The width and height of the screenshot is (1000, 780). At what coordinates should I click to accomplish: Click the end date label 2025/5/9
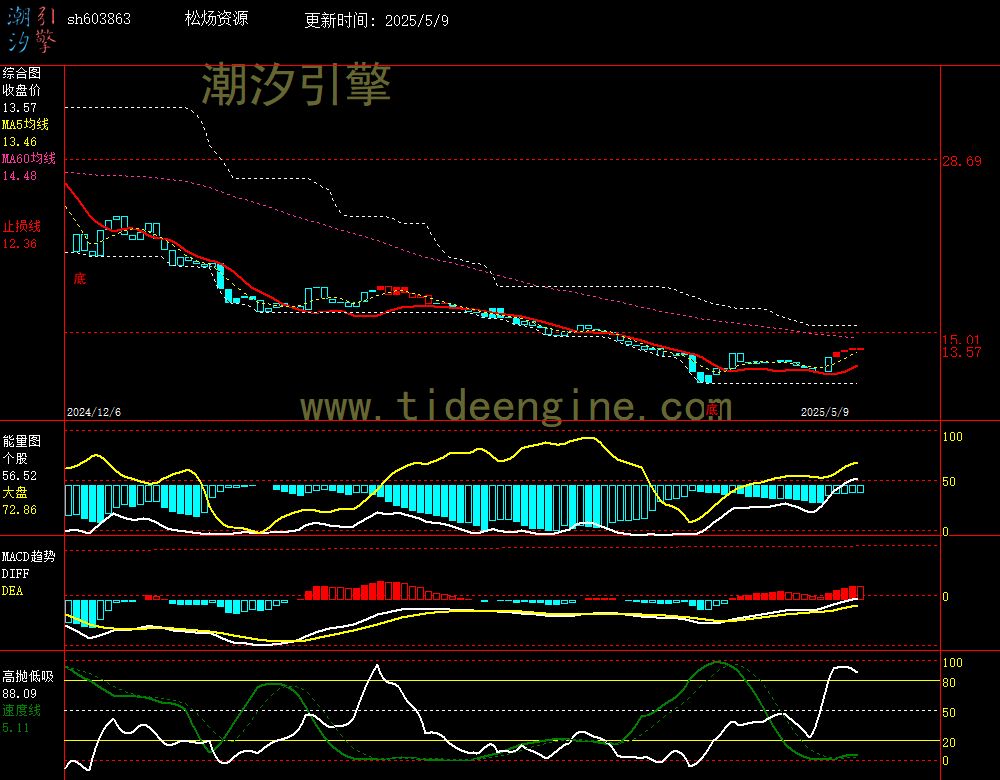click(825, 412)
